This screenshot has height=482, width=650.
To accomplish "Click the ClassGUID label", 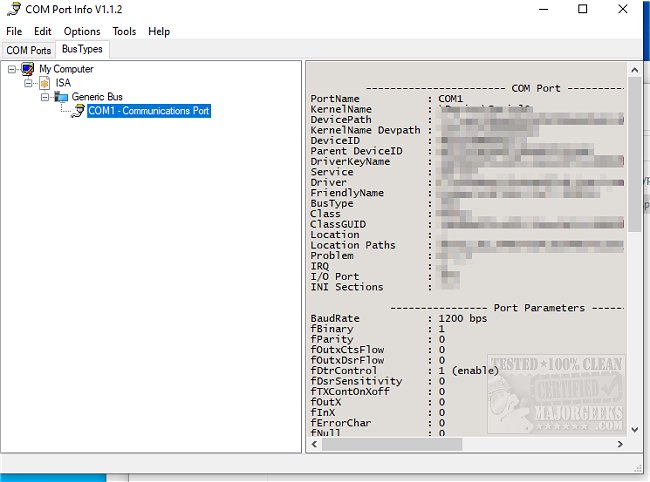I will [x=338, y=224].
